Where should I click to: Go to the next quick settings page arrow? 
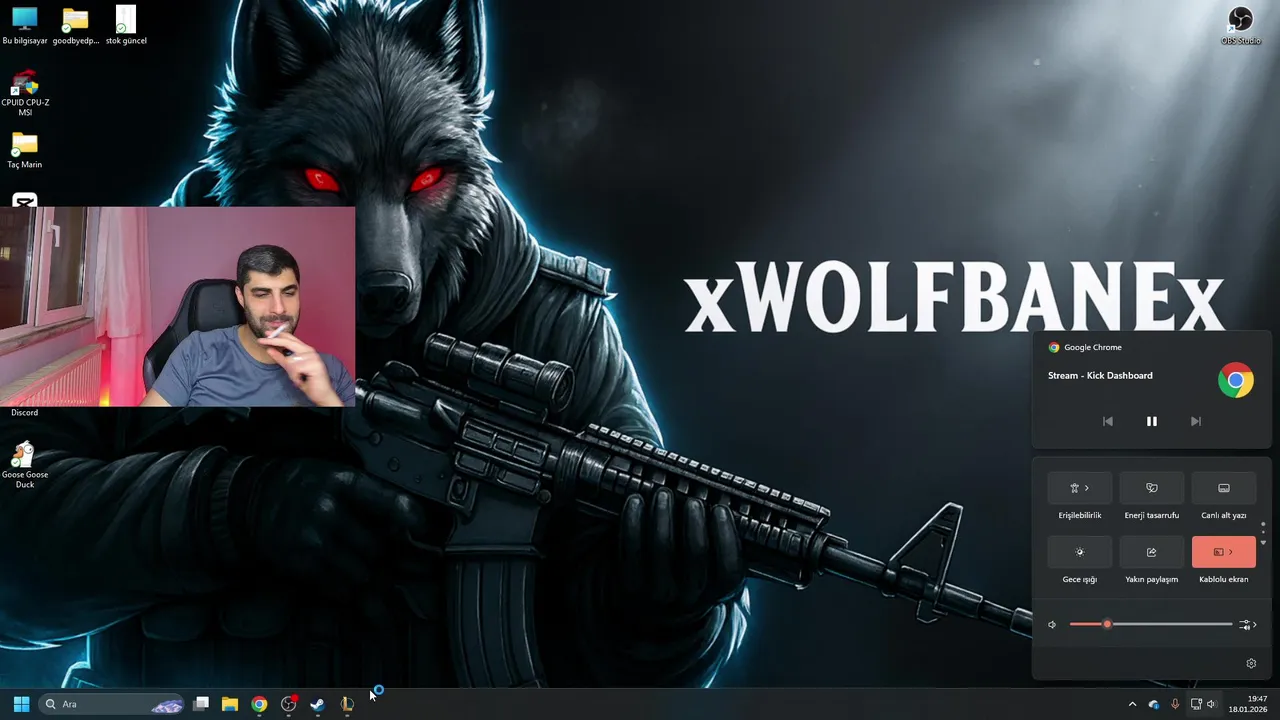tap(1263, 542)
